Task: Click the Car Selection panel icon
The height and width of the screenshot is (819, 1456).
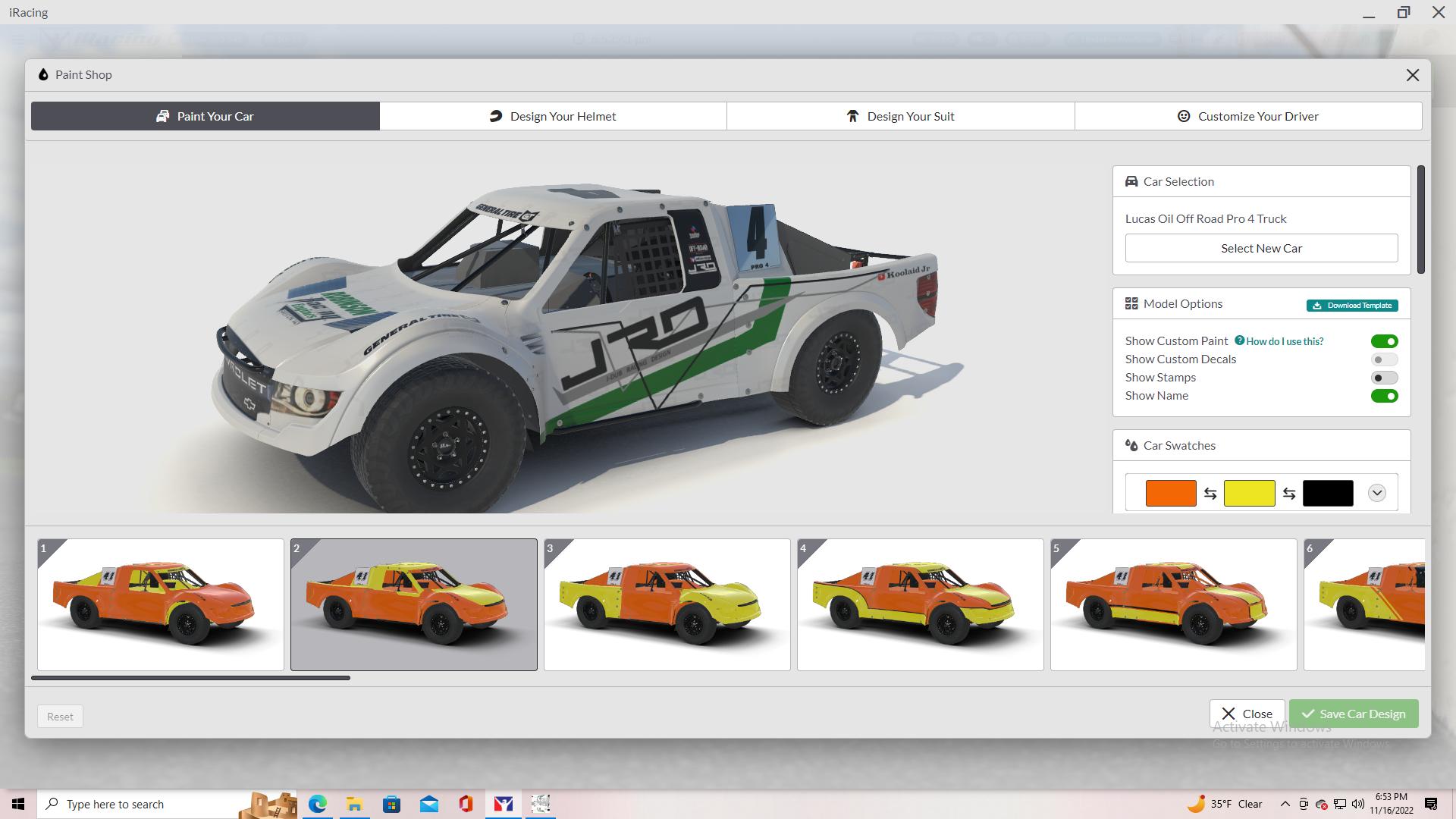Action: 1131,181
